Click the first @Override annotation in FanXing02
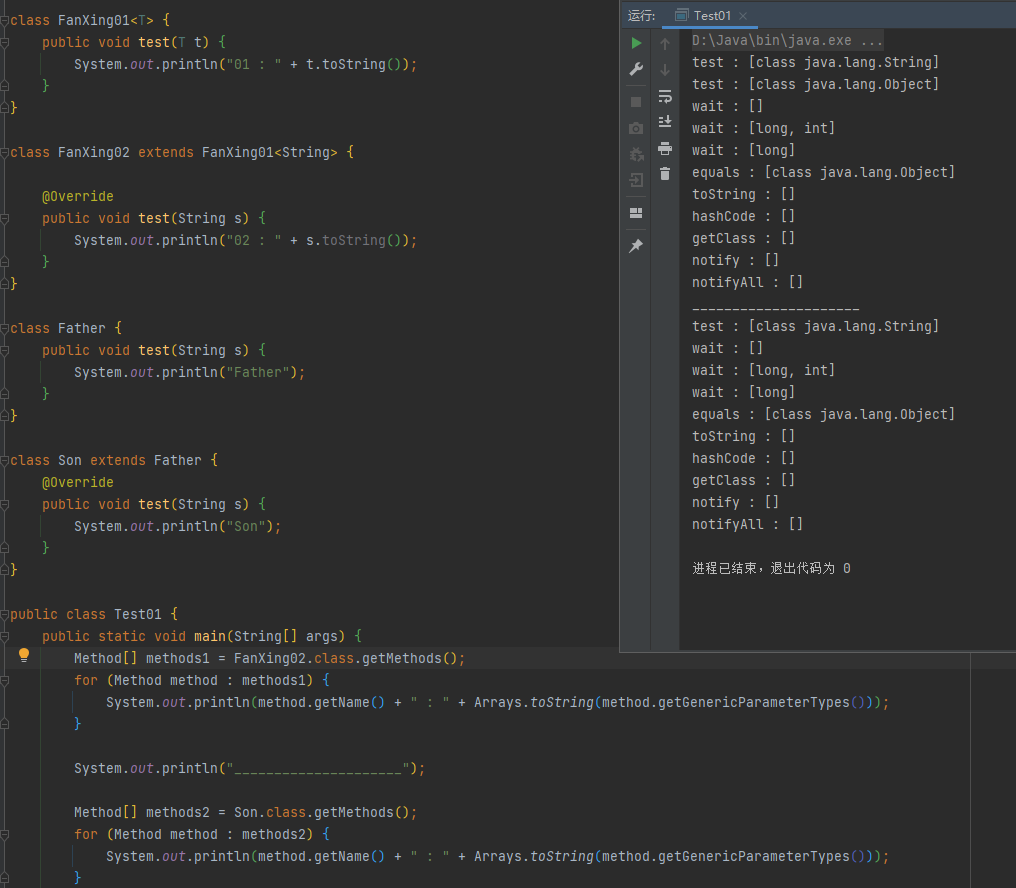The width and height of the screenshot is (1016, 888). click(x=78, y=196)
